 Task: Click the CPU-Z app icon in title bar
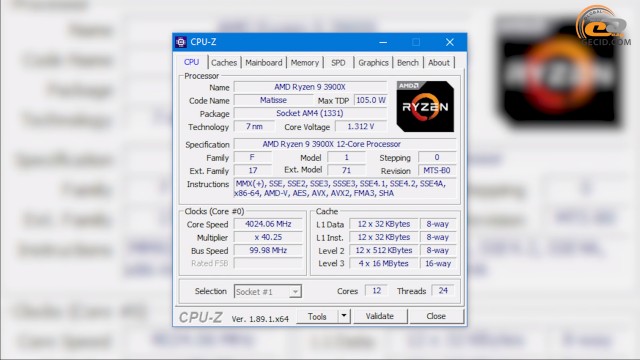click(181, 42)
